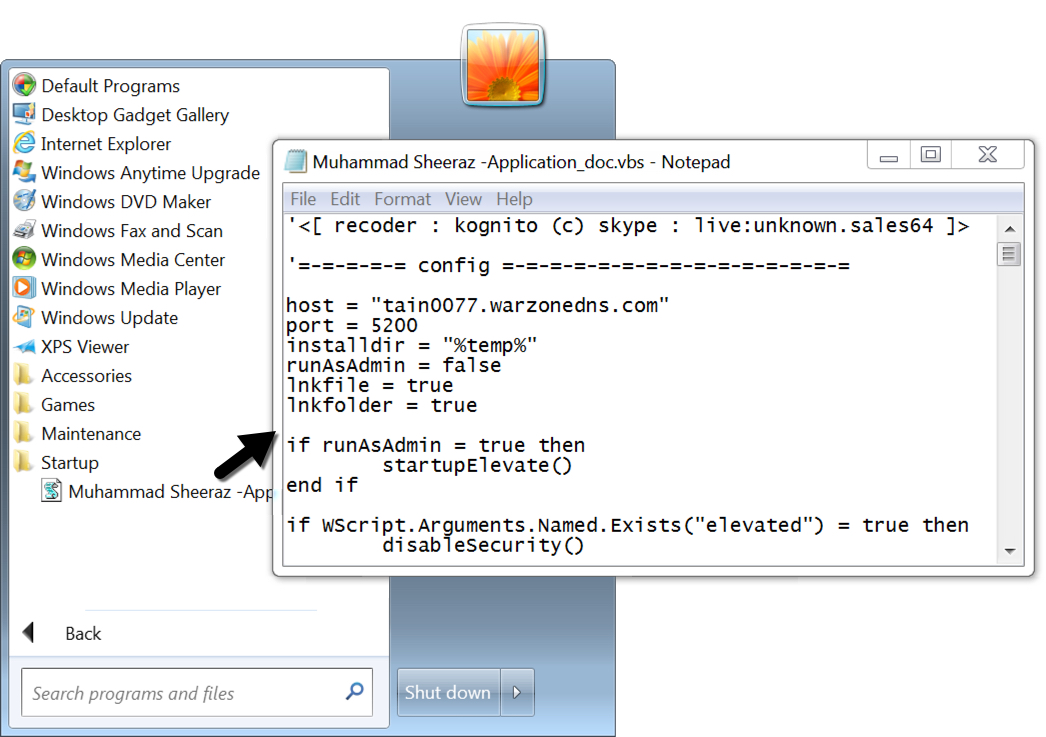
Task: Click the recoder kognito comment line
Action: click(628, 225)
